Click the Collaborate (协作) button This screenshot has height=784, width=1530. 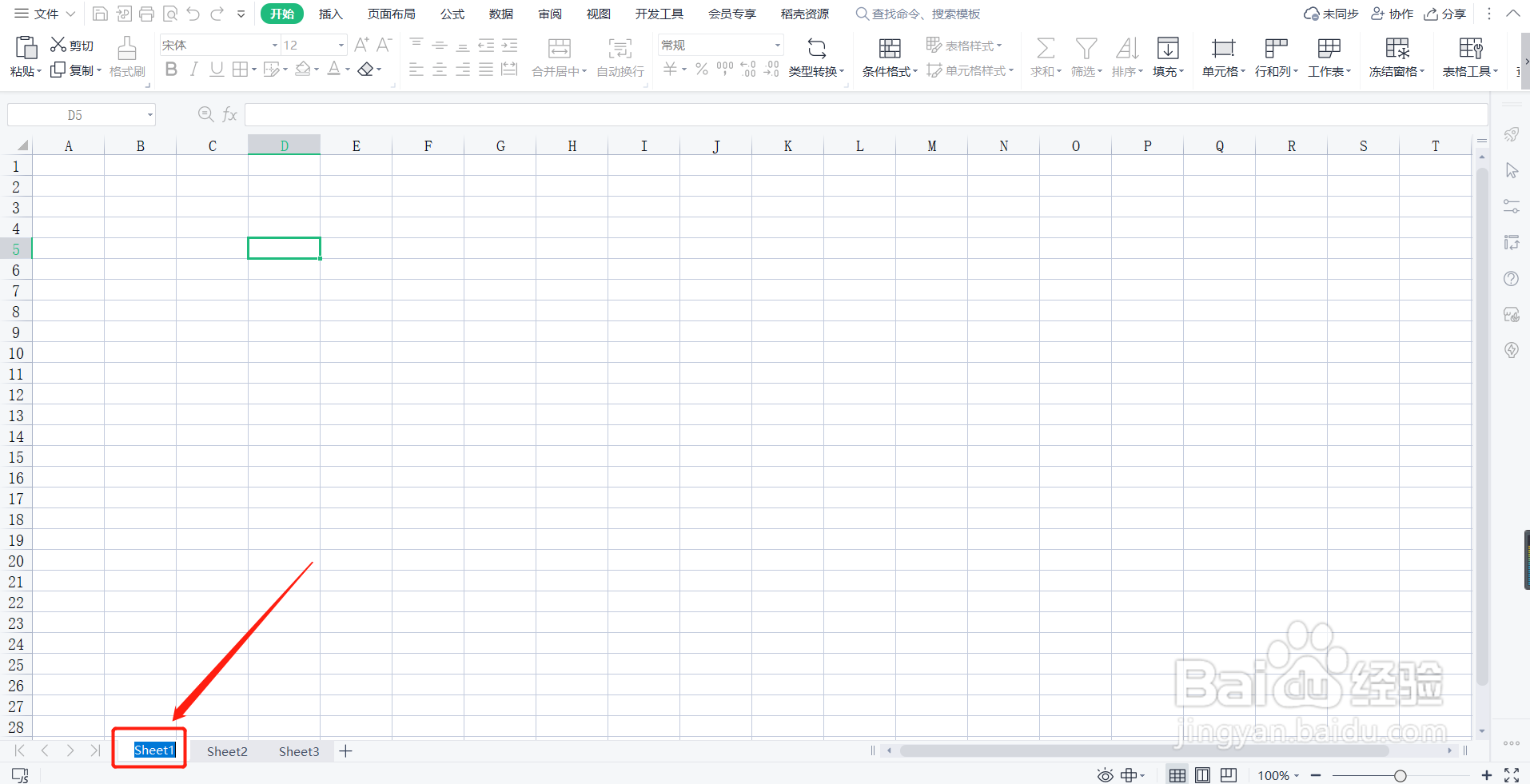click(1392, 14)
